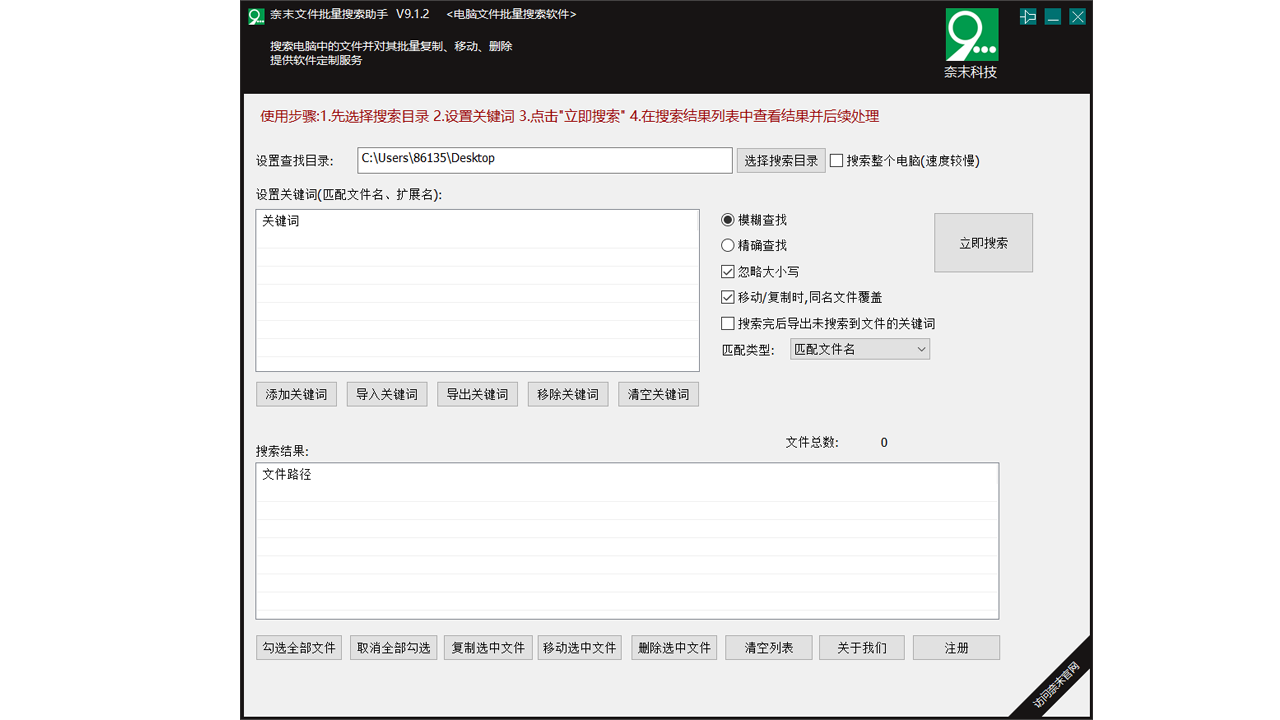Image resolution: width=1280 pixels, height=720 pixels.
Task: Click the file count value 0
Action: coord(884,442)
